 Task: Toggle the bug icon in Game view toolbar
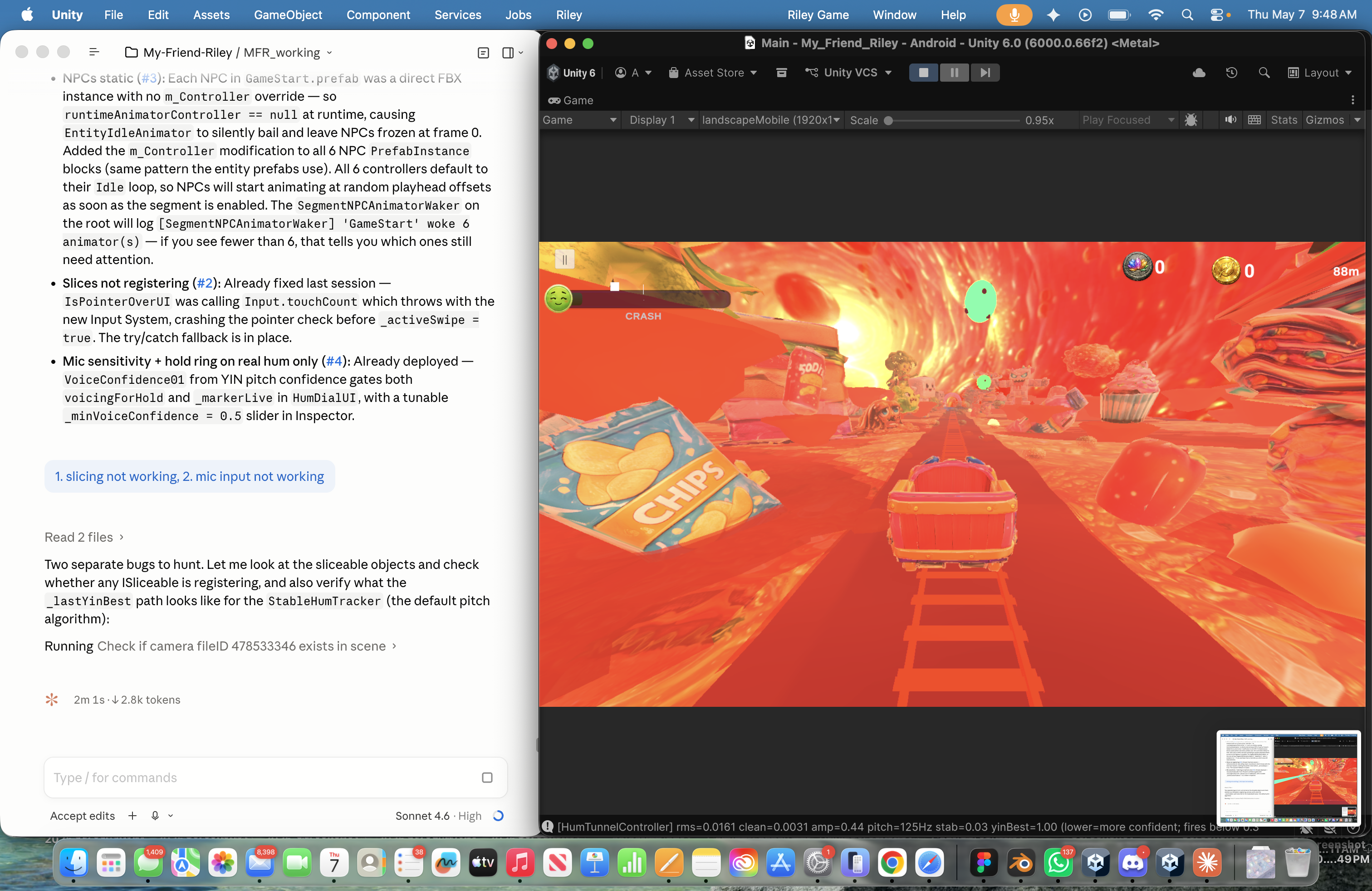pos(1191,120)
